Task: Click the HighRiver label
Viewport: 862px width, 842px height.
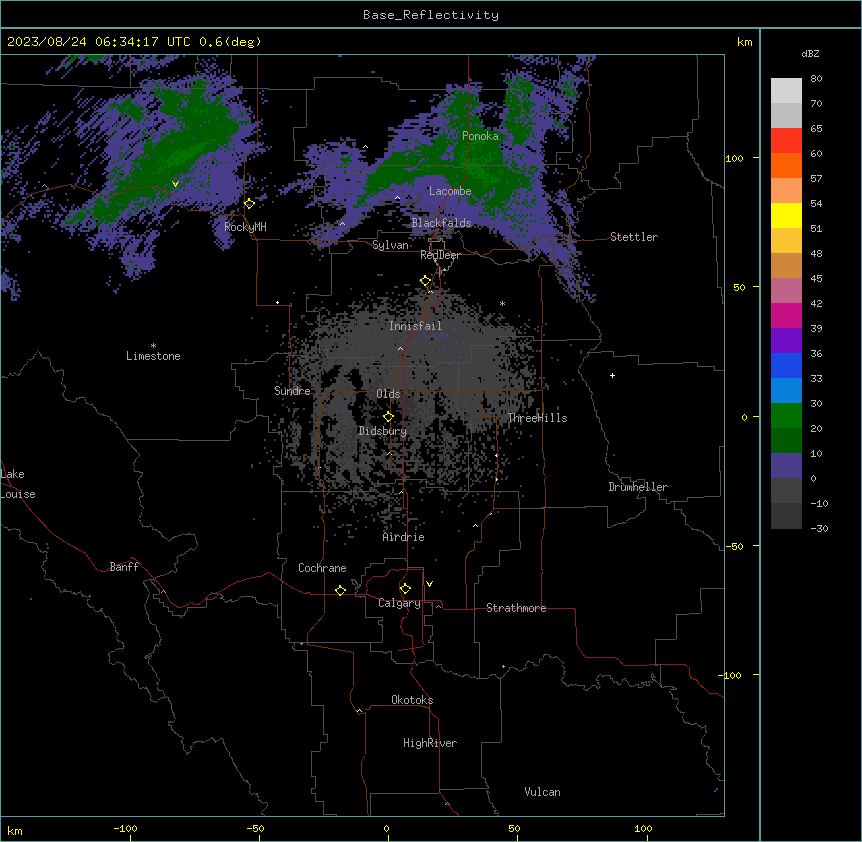Action: (430, 743)
